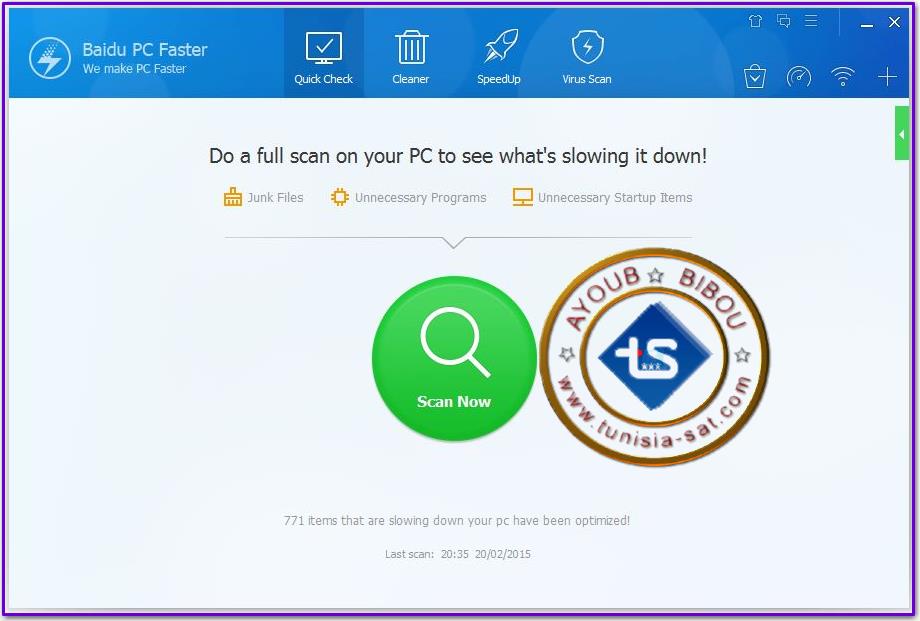
Task: Select the Virus Scan tab
Action: coord(587,57)
